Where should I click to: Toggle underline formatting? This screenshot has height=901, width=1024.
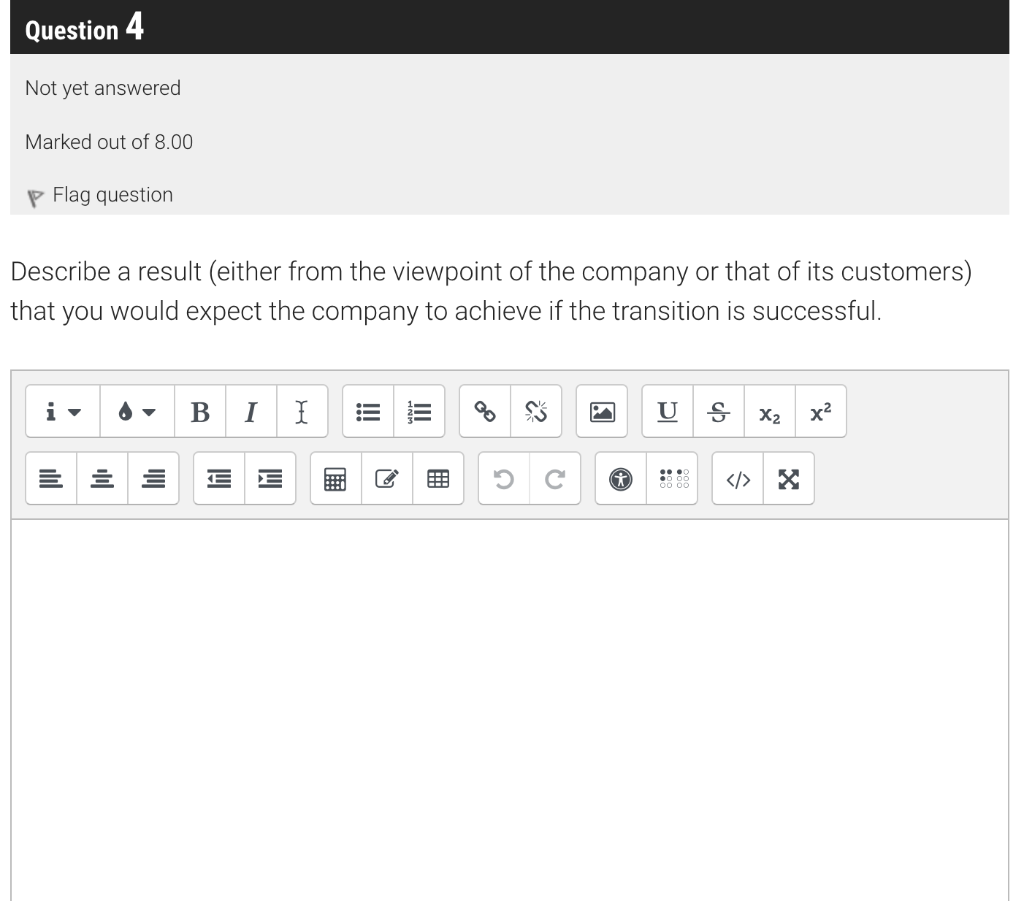[667, 411]
